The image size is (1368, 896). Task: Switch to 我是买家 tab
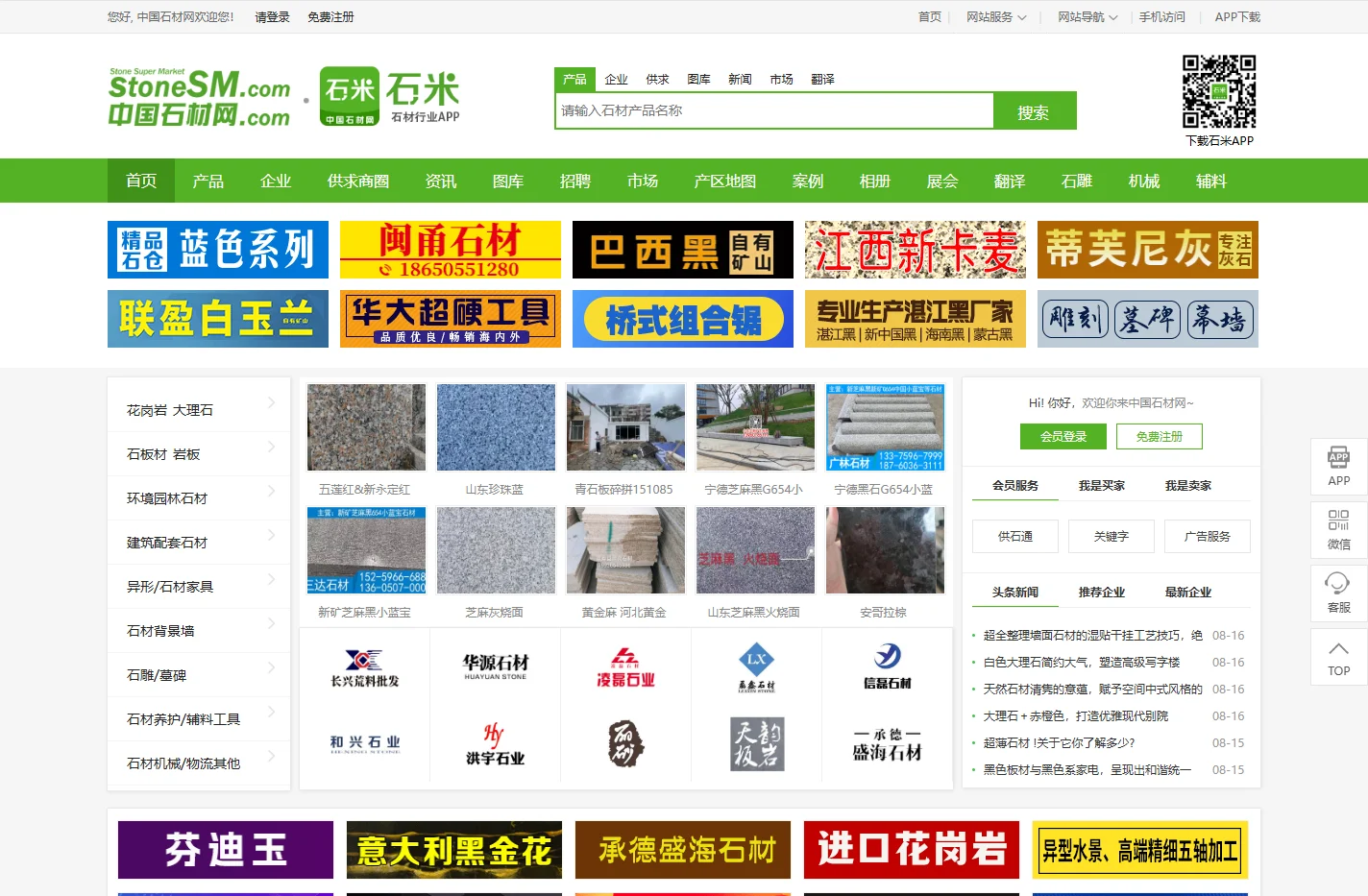tap(1102, 486)
